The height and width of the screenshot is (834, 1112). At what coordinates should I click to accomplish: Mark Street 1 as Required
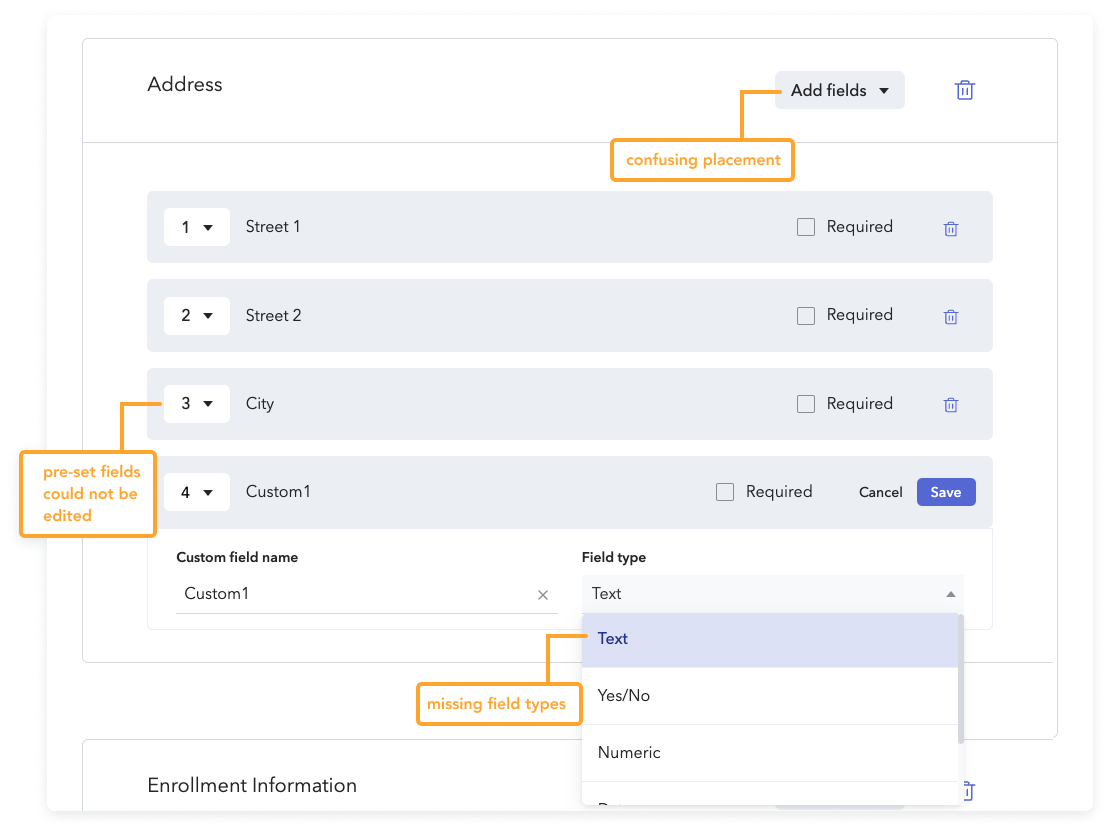(x=806, y=227)
